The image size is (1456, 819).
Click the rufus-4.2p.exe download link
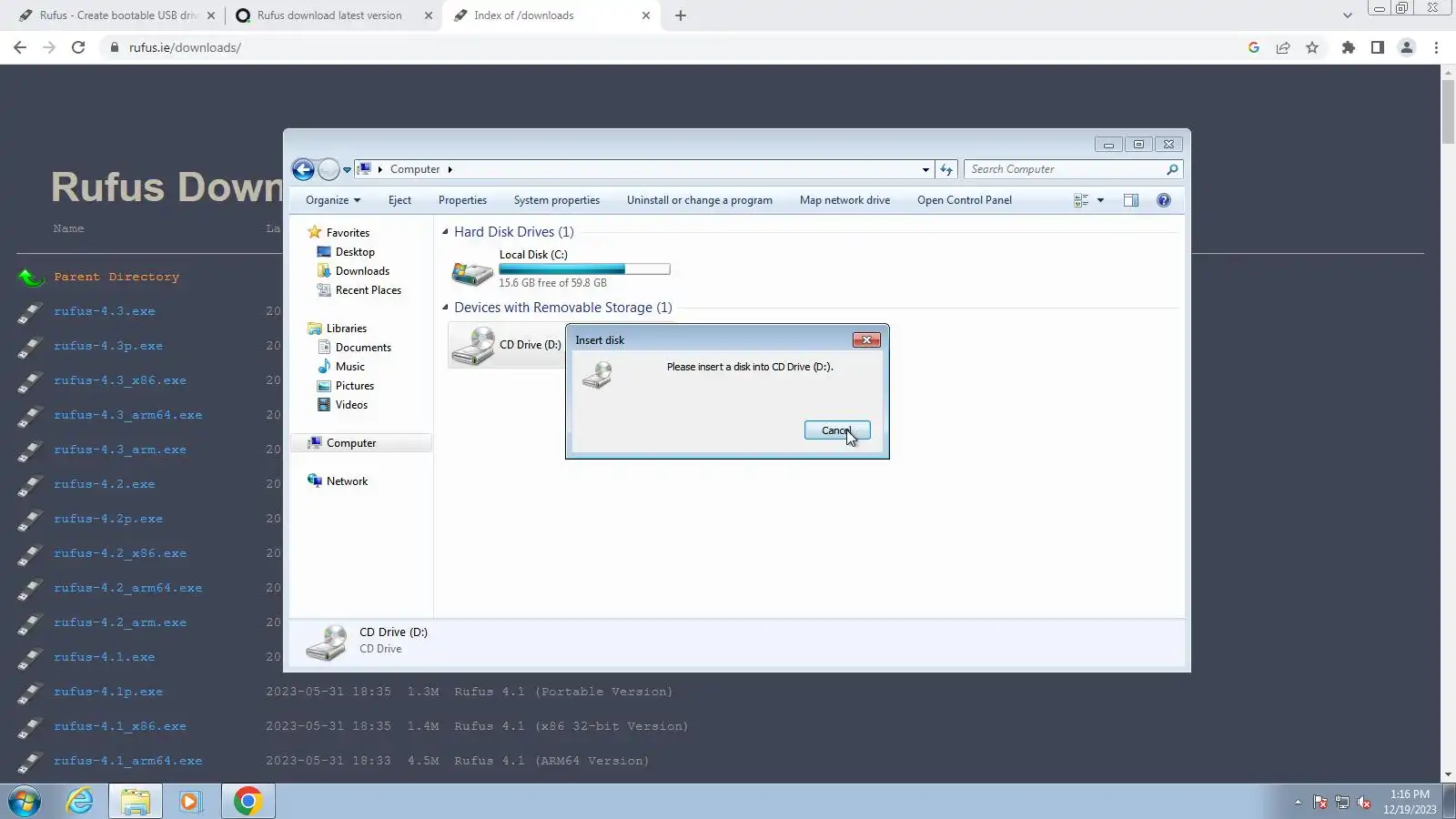(x=108, y=519)
